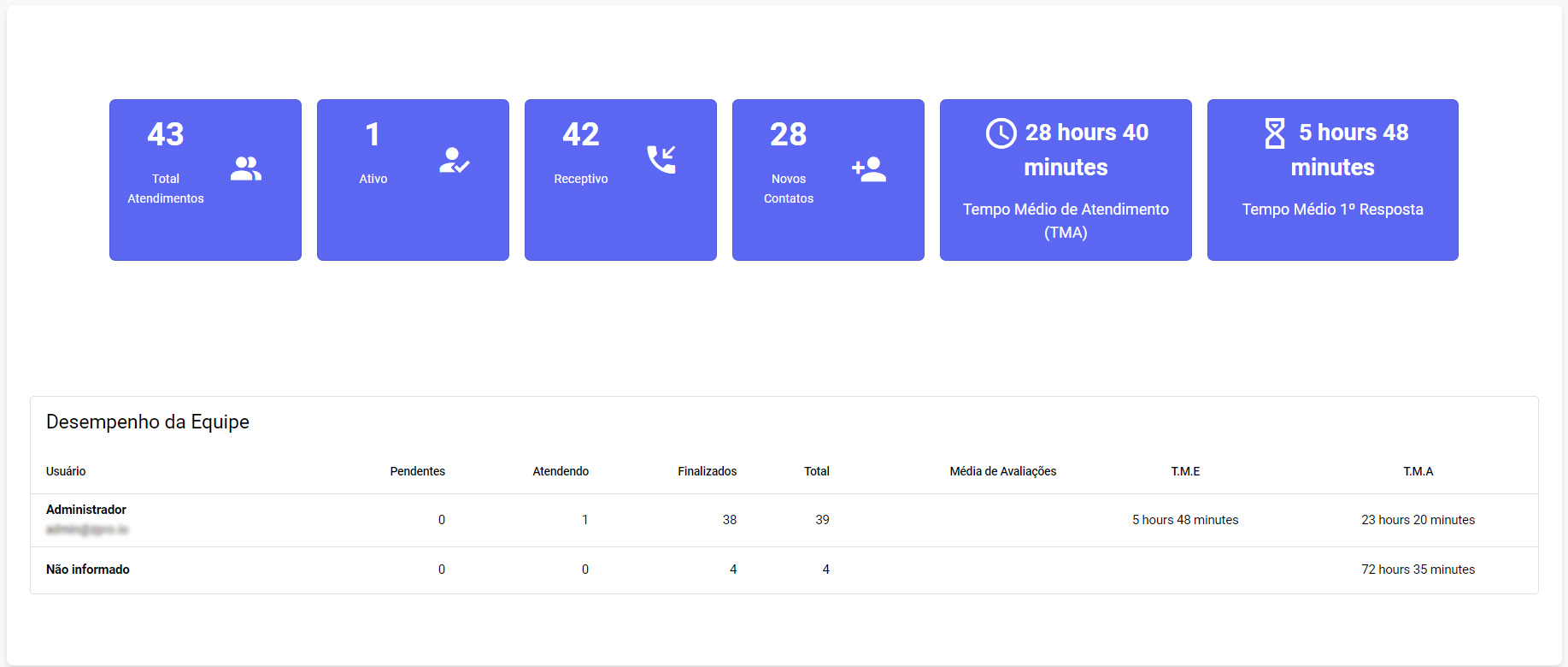Viewport: 1568px width, 667px height.
Task: Click the 43 total attendances number
Action: (x=165, y=134)
